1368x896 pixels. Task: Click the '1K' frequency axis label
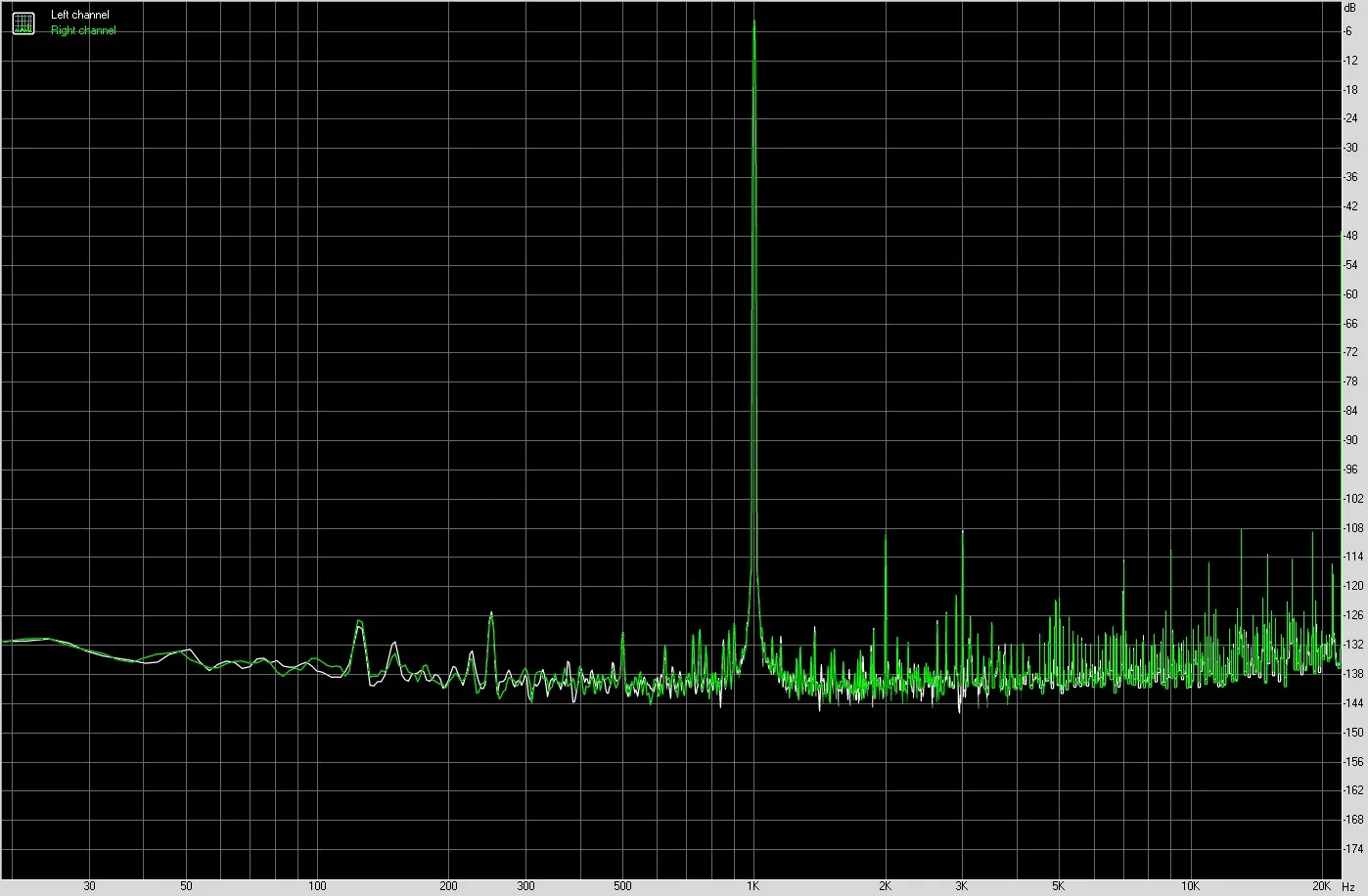coord(752,886)
